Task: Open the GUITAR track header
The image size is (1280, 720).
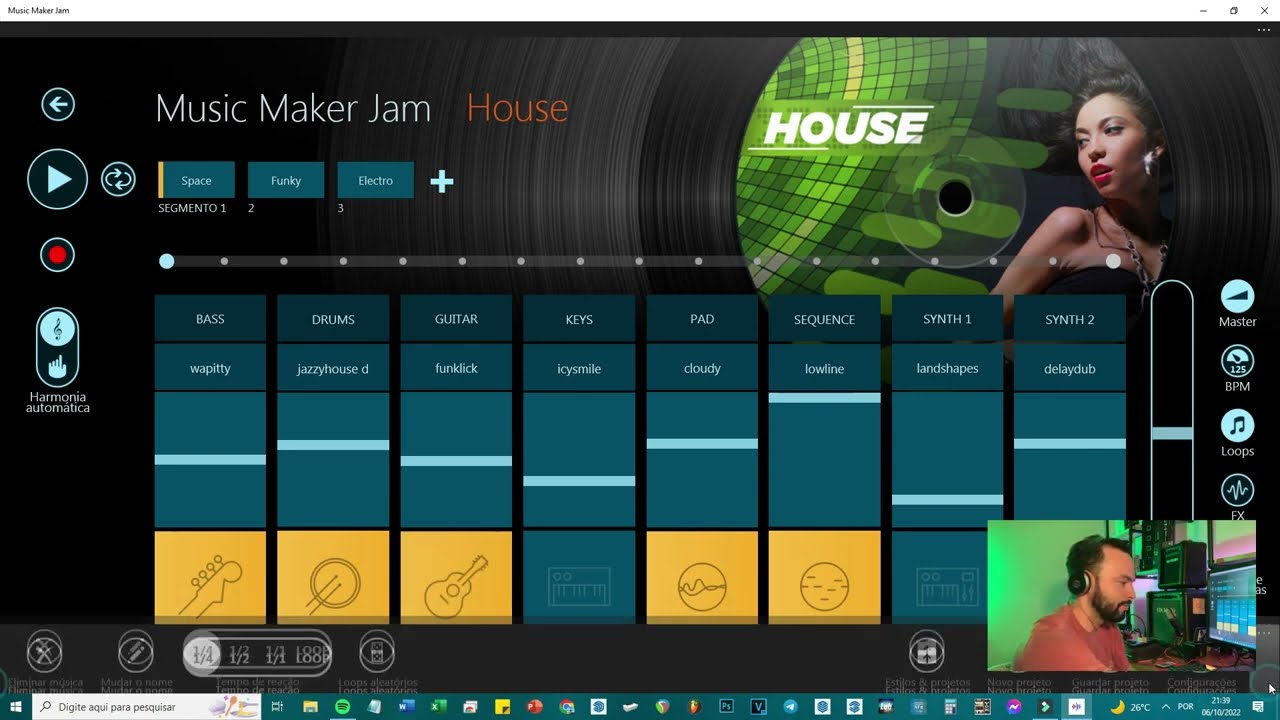Action: 456,319
